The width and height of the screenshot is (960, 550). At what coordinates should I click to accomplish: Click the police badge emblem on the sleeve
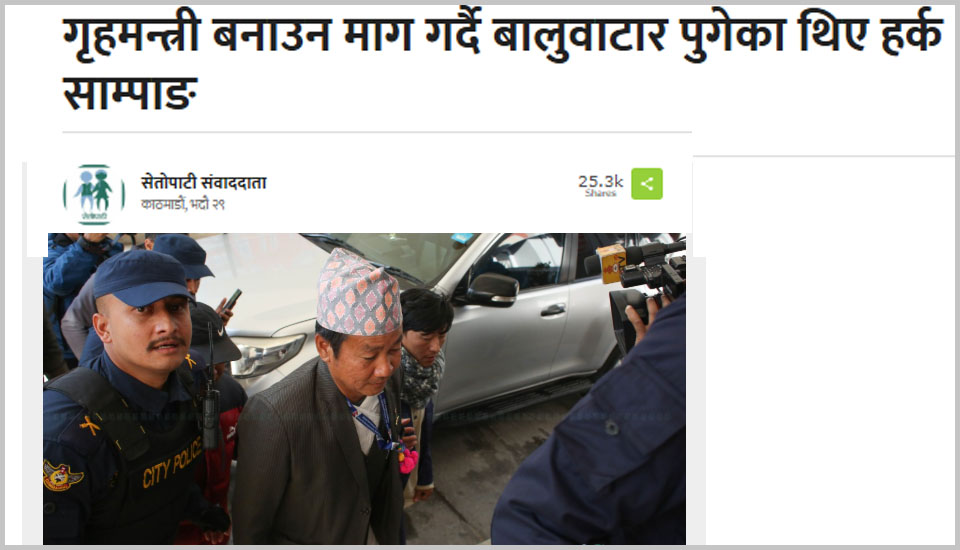point(62,476)
